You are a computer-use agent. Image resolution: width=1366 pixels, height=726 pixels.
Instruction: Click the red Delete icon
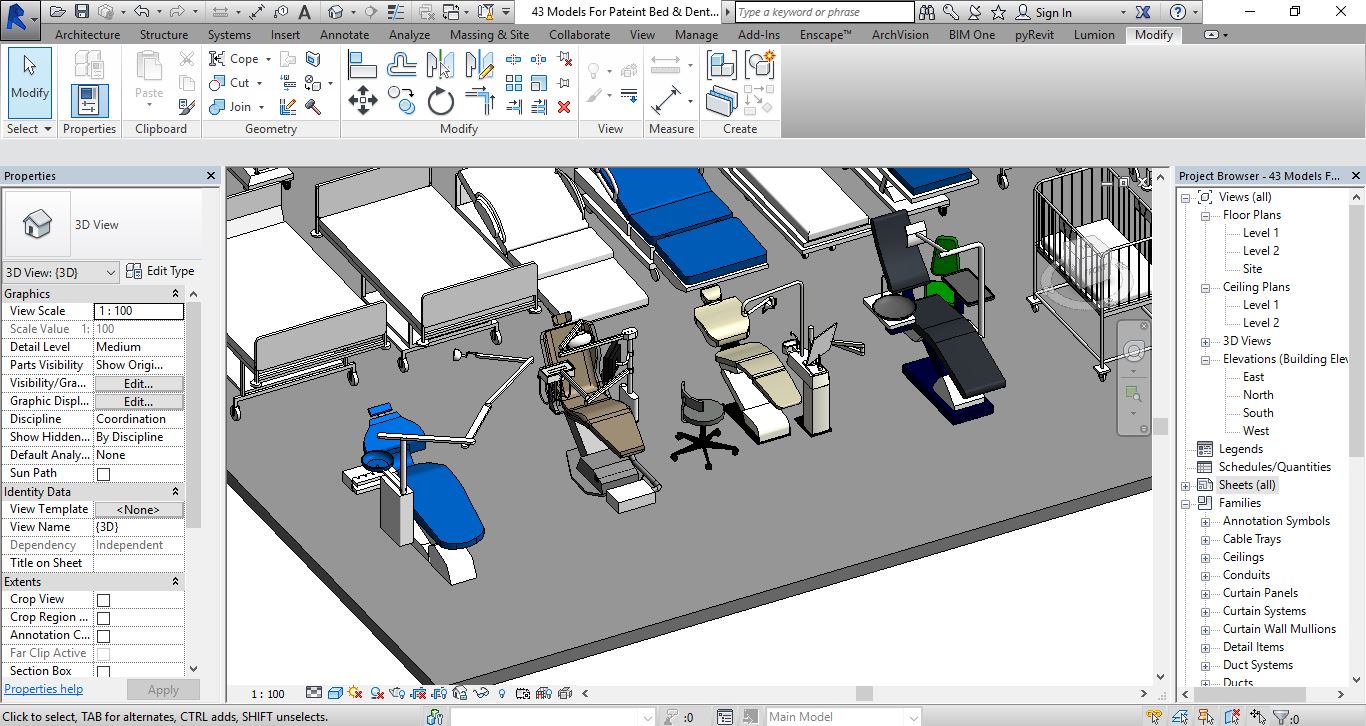[x=564, y=107]
